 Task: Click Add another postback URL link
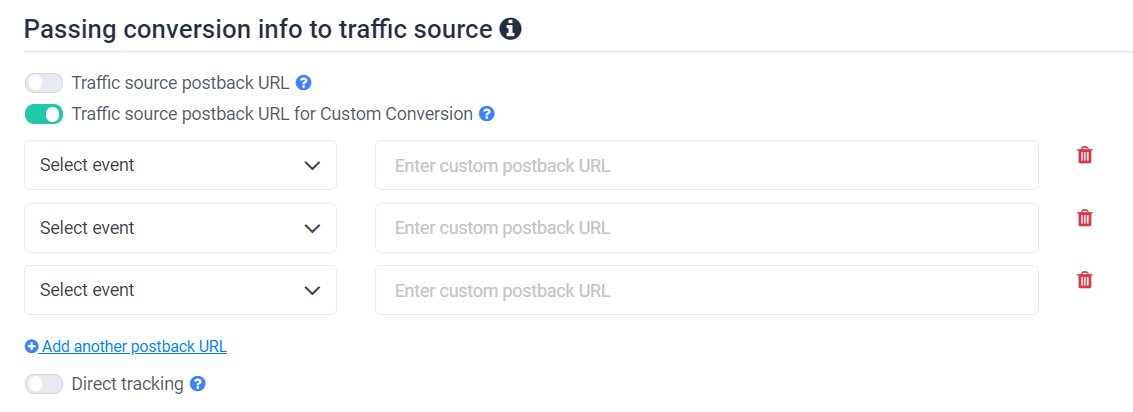pyautogui.click(x=134, y=347)
